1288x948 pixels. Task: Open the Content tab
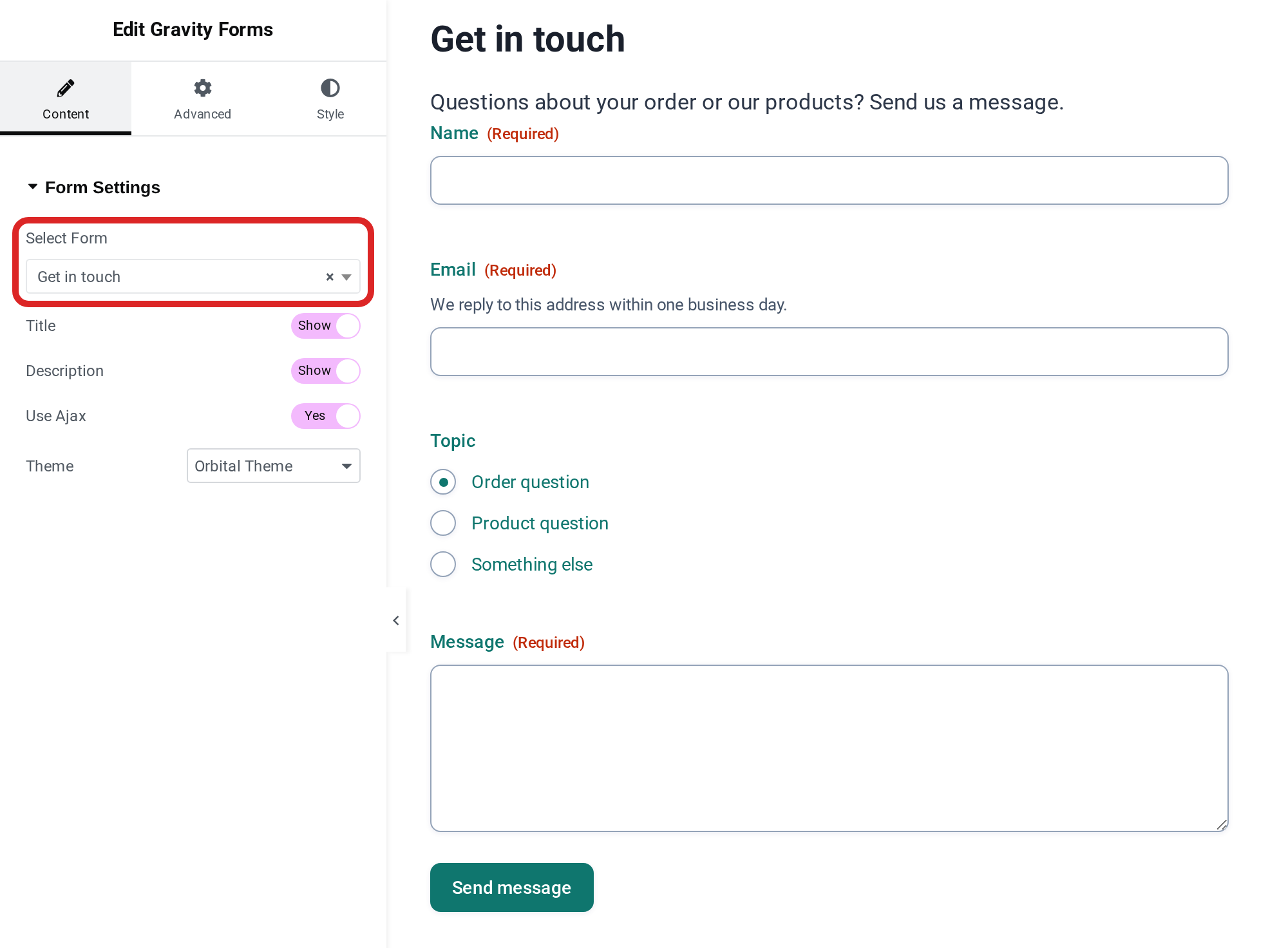66,99
